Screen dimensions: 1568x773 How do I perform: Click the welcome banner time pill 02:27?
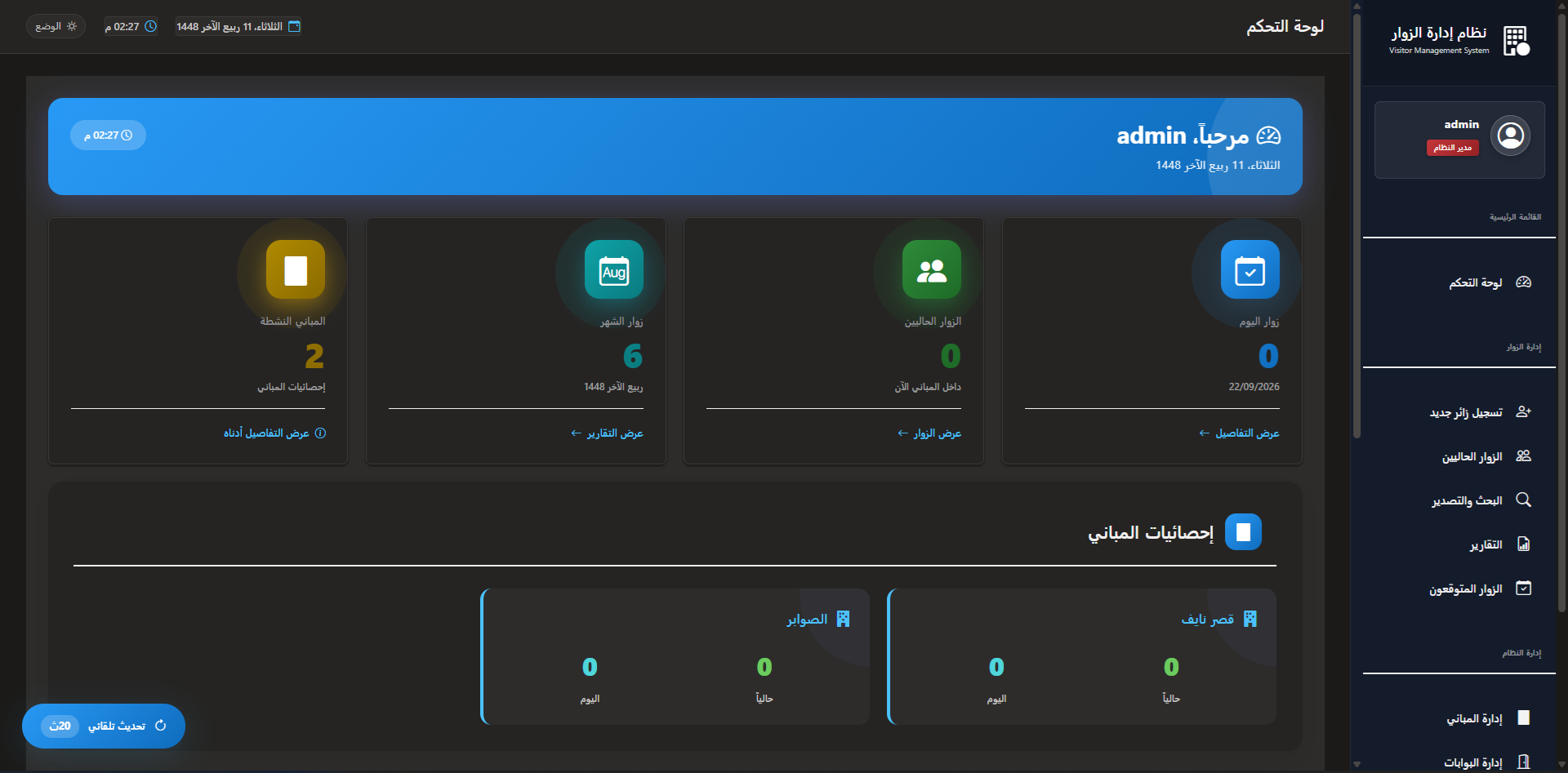click(108, 135)
